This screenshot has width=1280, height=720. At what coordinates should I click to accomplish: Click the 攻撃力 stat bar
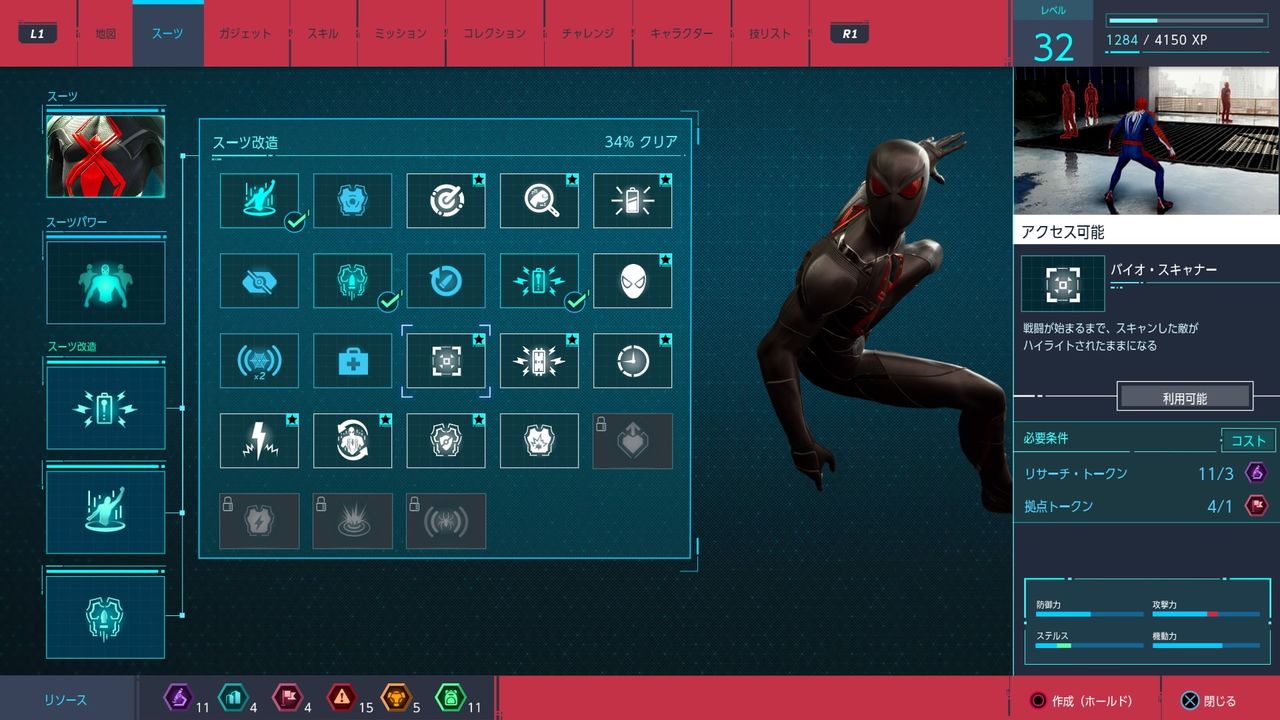pos(1206,613)
